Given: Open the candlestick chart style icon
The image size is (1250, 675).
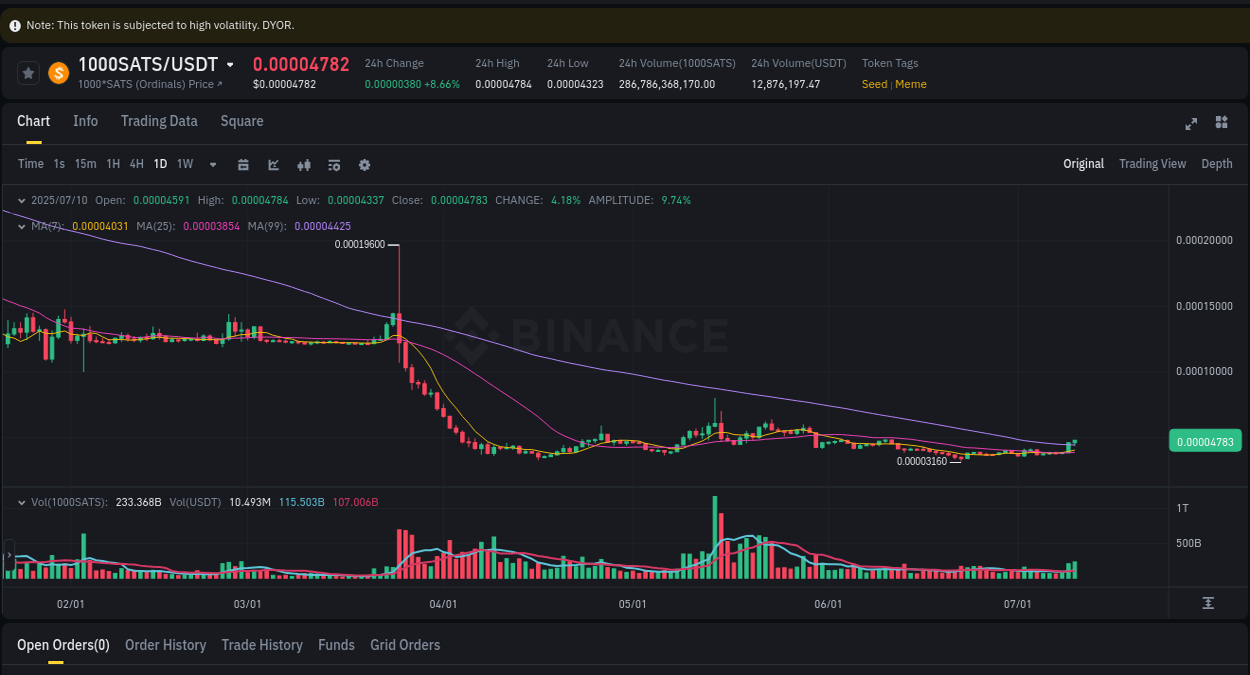Looking at the screenshot, I should click(x=304, y=164).
